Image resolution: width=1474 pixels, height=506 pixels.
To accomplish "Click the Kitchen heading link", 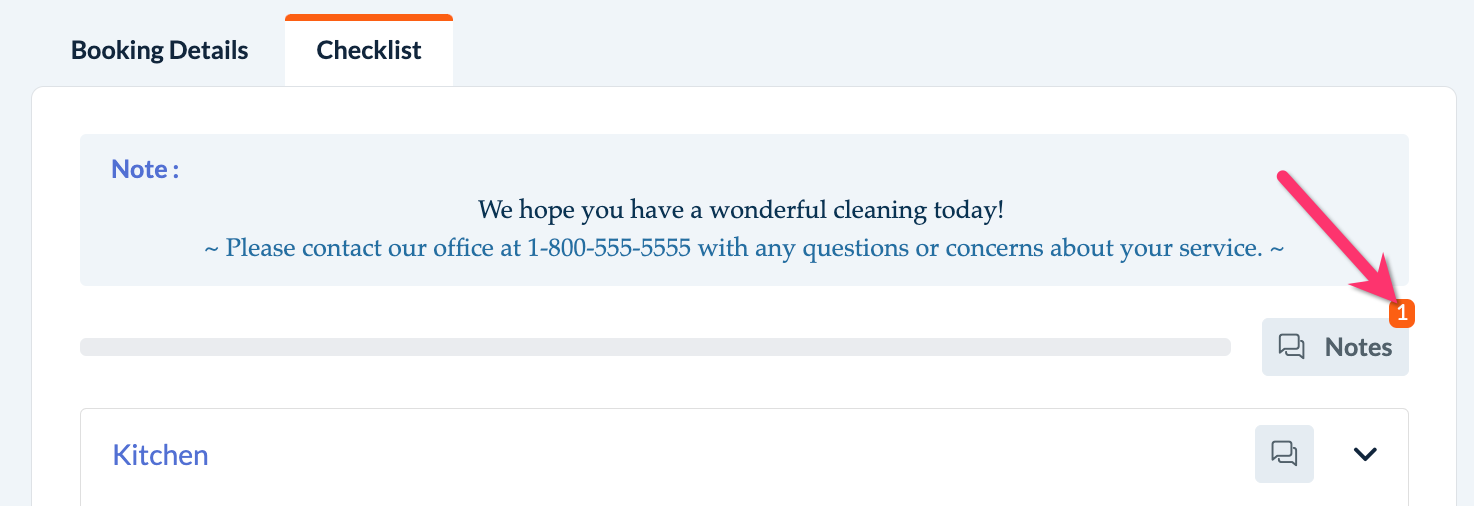I will 160,455.
